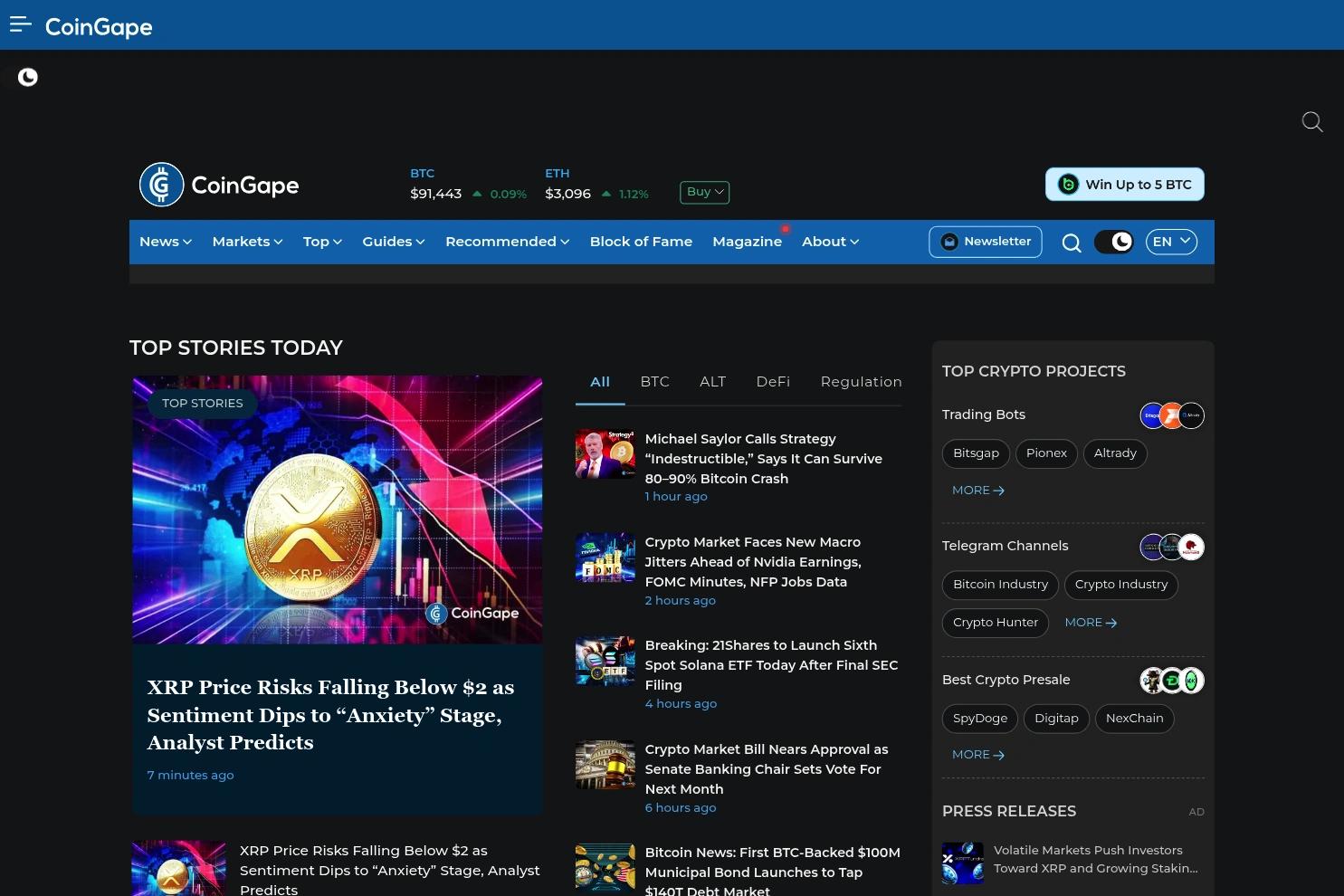Open the hamburger menu in top bar
The image size is (1344, 896).
click(x=21, y=24)
